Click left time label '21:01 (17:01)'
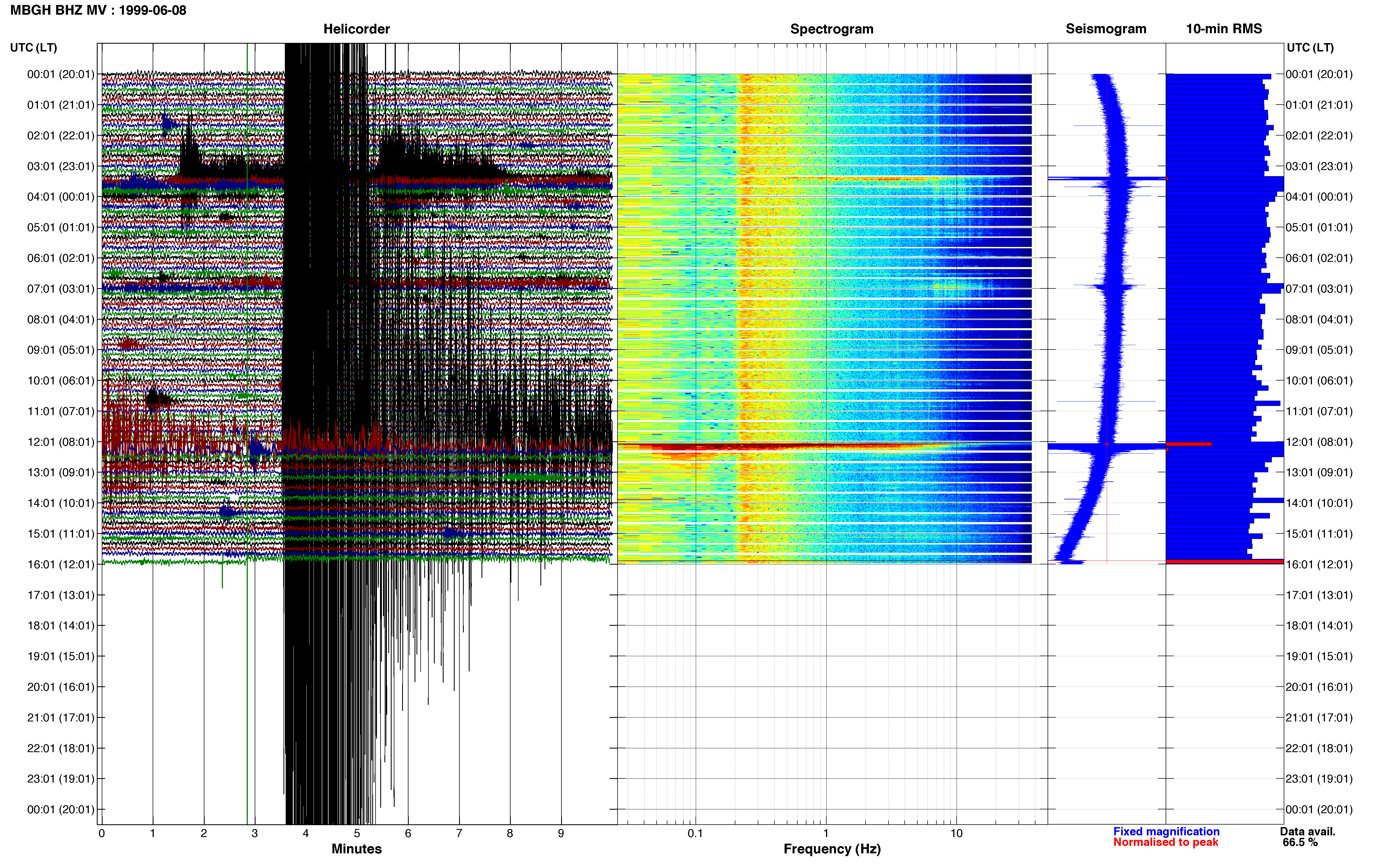Viewport: 1388px width, 868px height. 60,717
